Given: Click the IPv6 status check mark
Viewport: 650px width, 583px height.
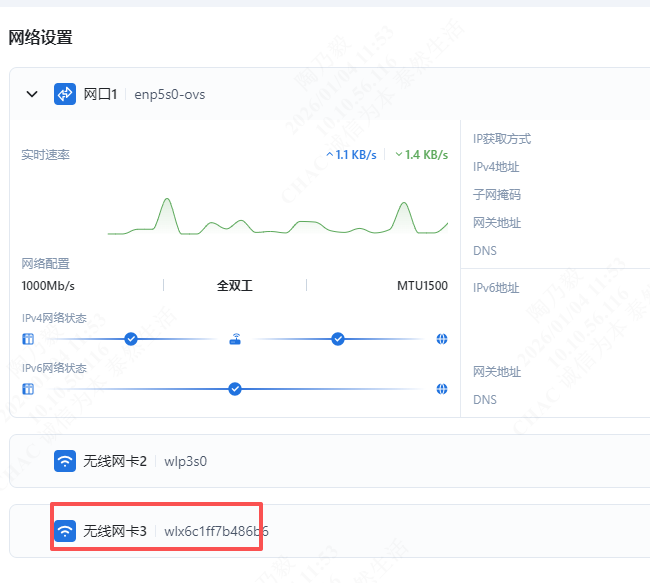Looking at the screenshot, I should pos(235,389).
